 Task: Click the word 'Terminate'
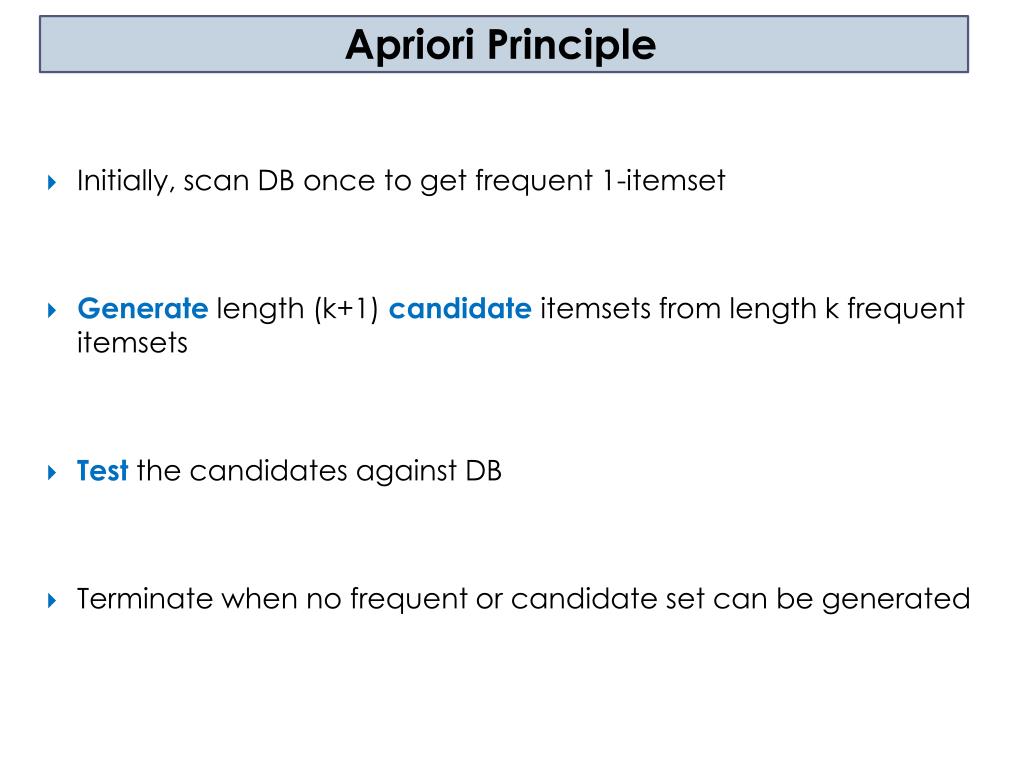[145, 599]
